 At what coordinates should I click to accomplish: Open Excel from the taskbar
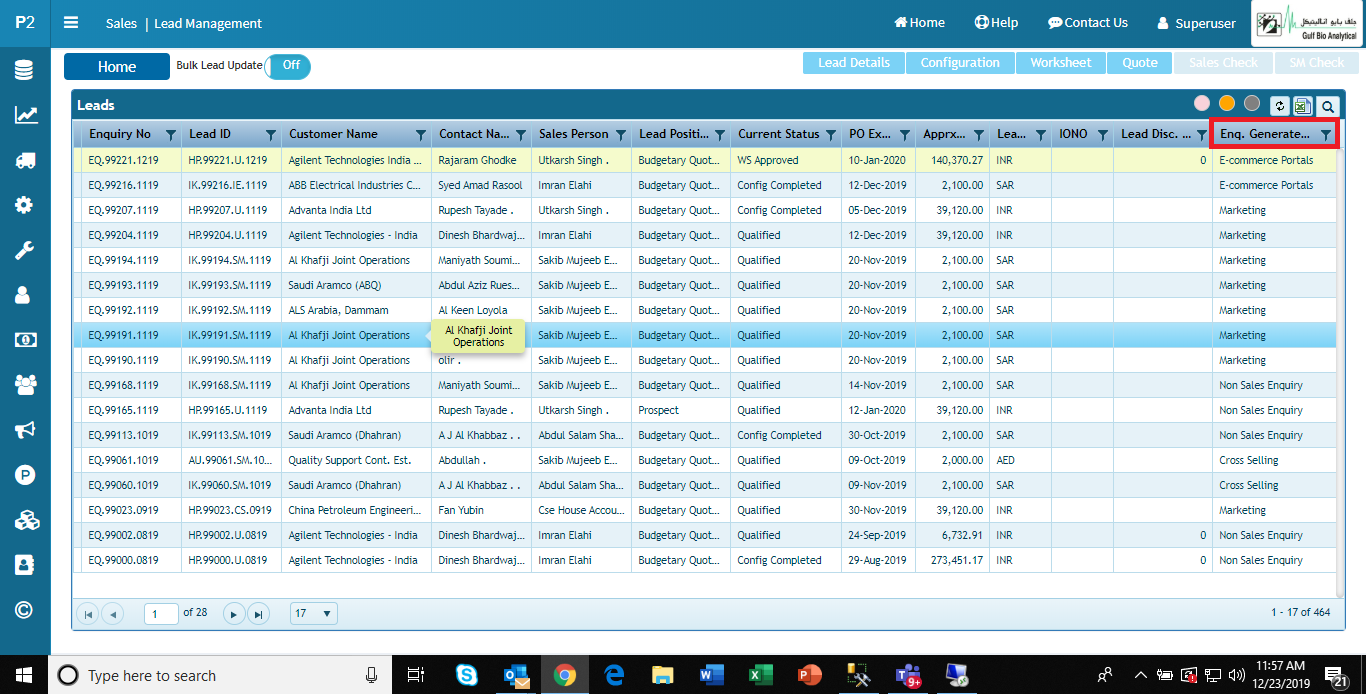coord(761,675)
